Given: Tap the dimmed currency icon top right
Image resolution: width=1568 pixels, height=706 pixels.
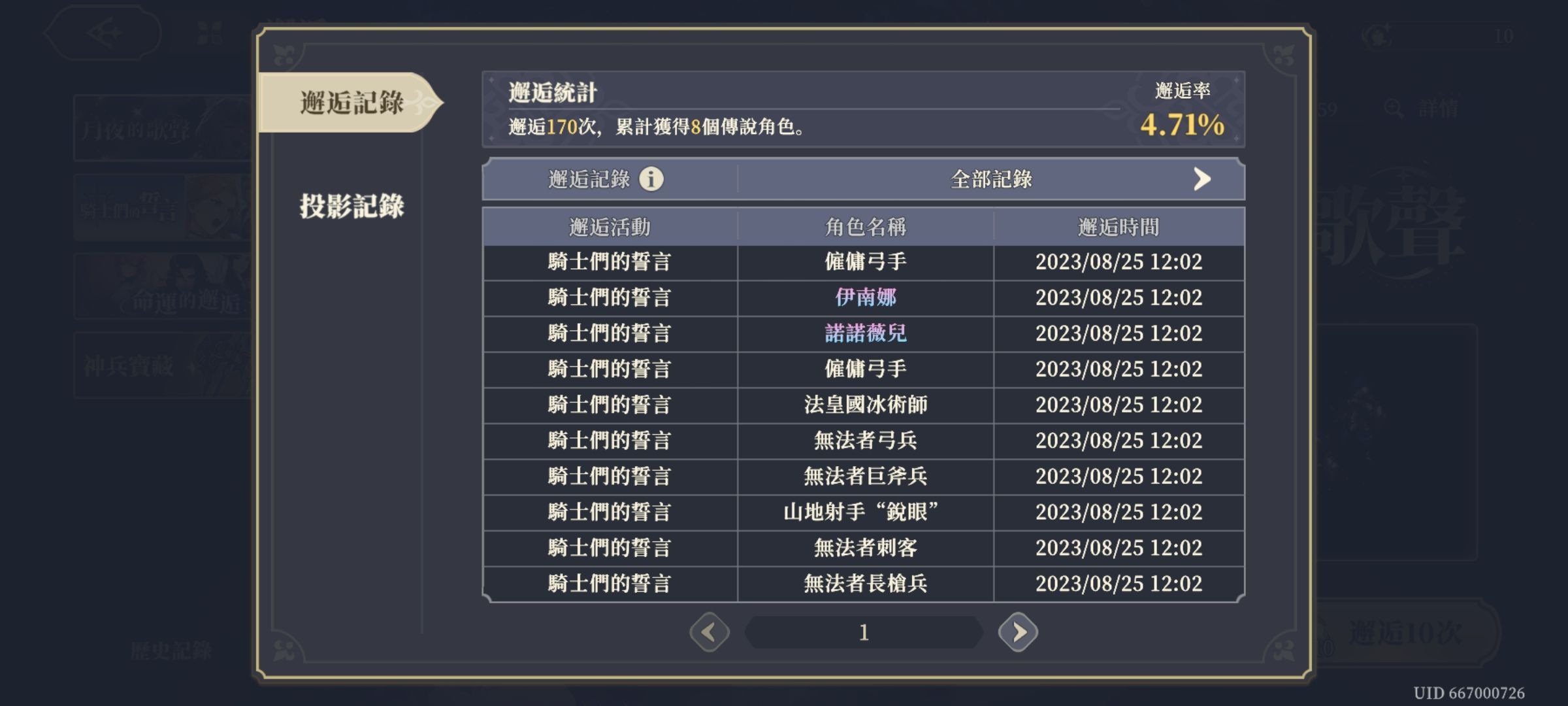Looking at the screenshot, I should click(1377, 35).
